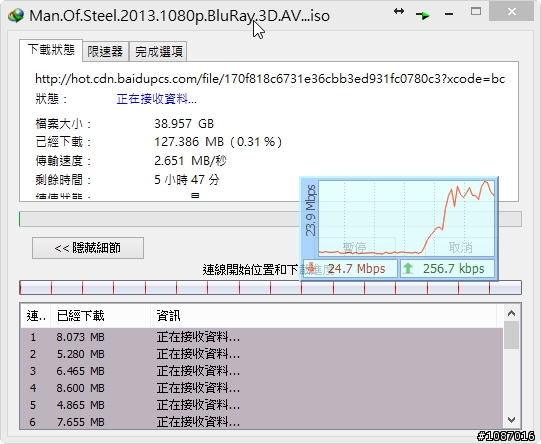The width and height of the screenshot is (541, 444).
Task: Click the baidupcs download URL text
Action: click(x=270, y=79)
